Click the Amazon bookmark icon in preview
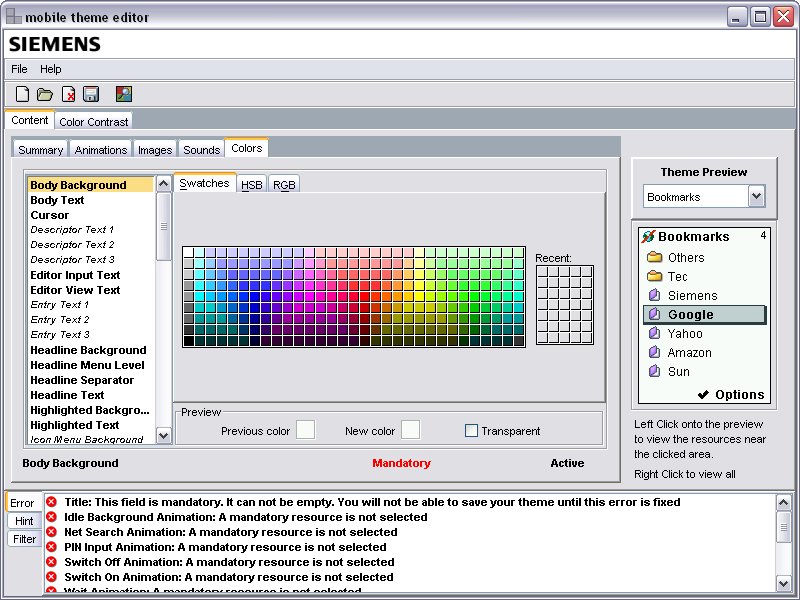 click(655, 352)
